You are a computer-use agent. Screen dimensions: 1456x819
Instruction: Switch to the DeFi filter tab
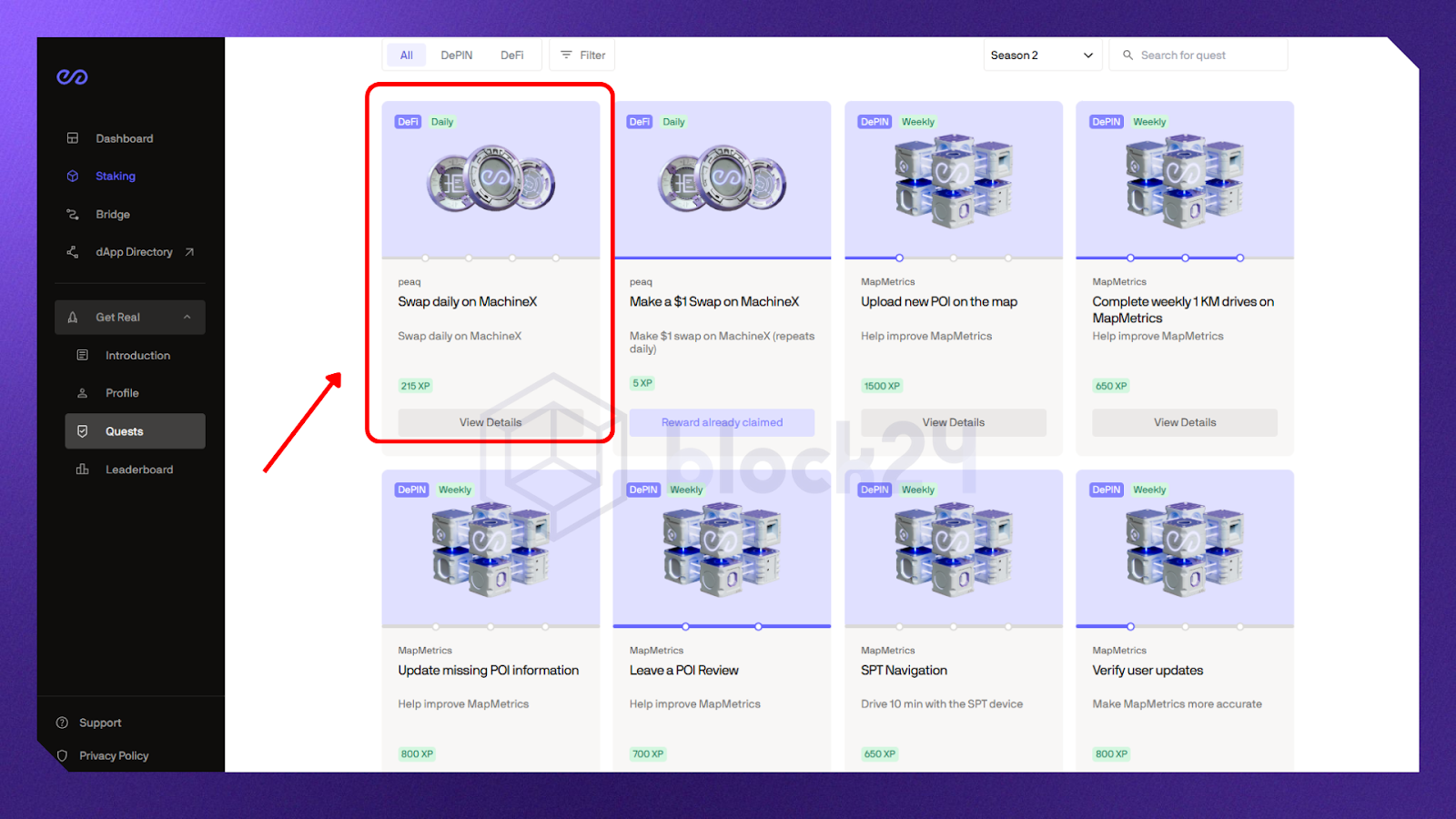(x=511, y=56)
